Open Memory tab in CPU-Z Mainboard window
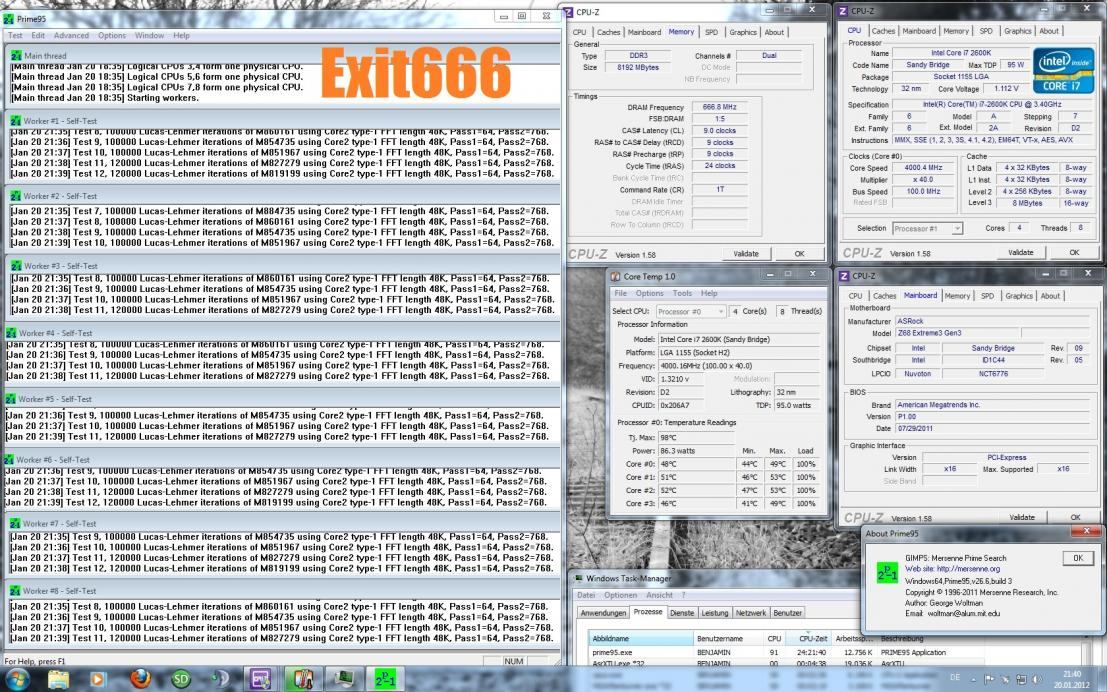1107x692 pixels. pyautogui.click(x=957, y=296)
